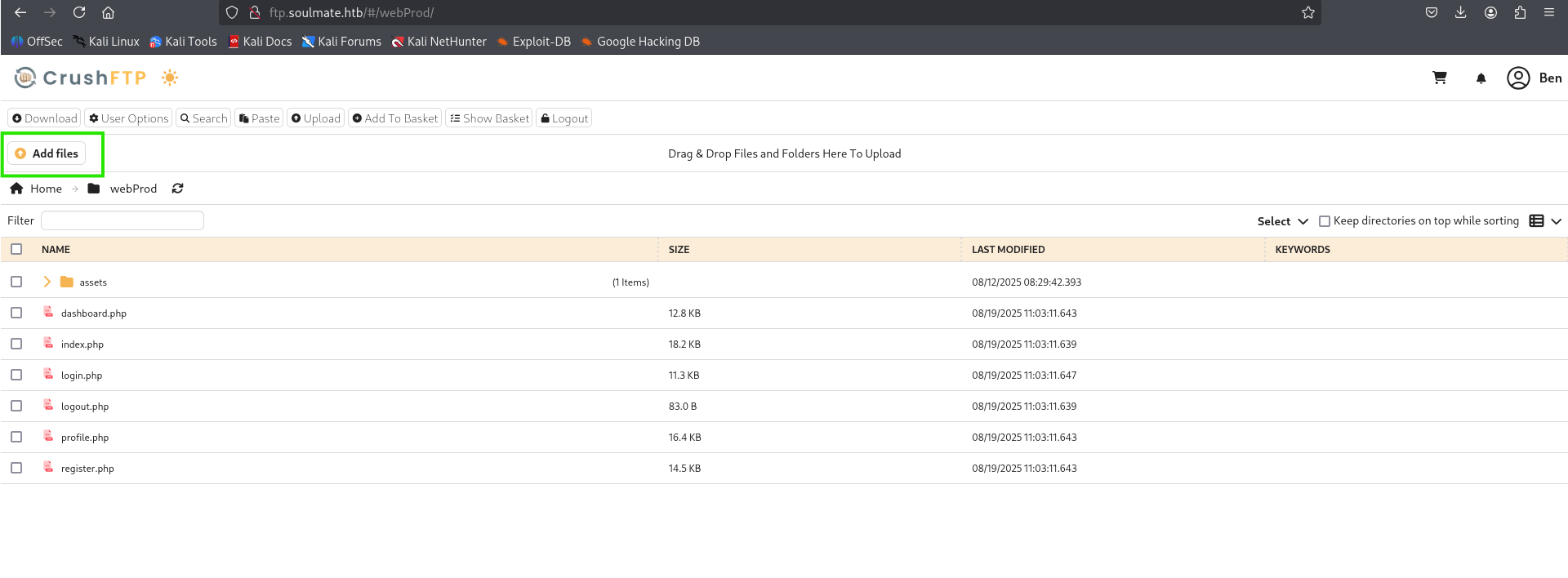Click the Paste toolbar button
Viewport: 1568px width, 578px height.
point(260,118)
